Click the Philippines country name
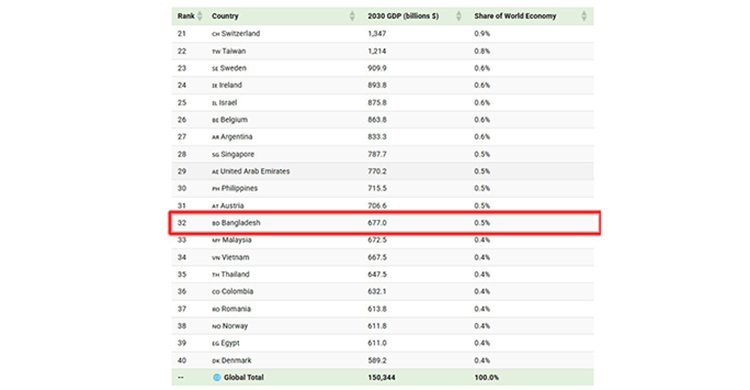750x390 pixels. [x=239, y=189]
